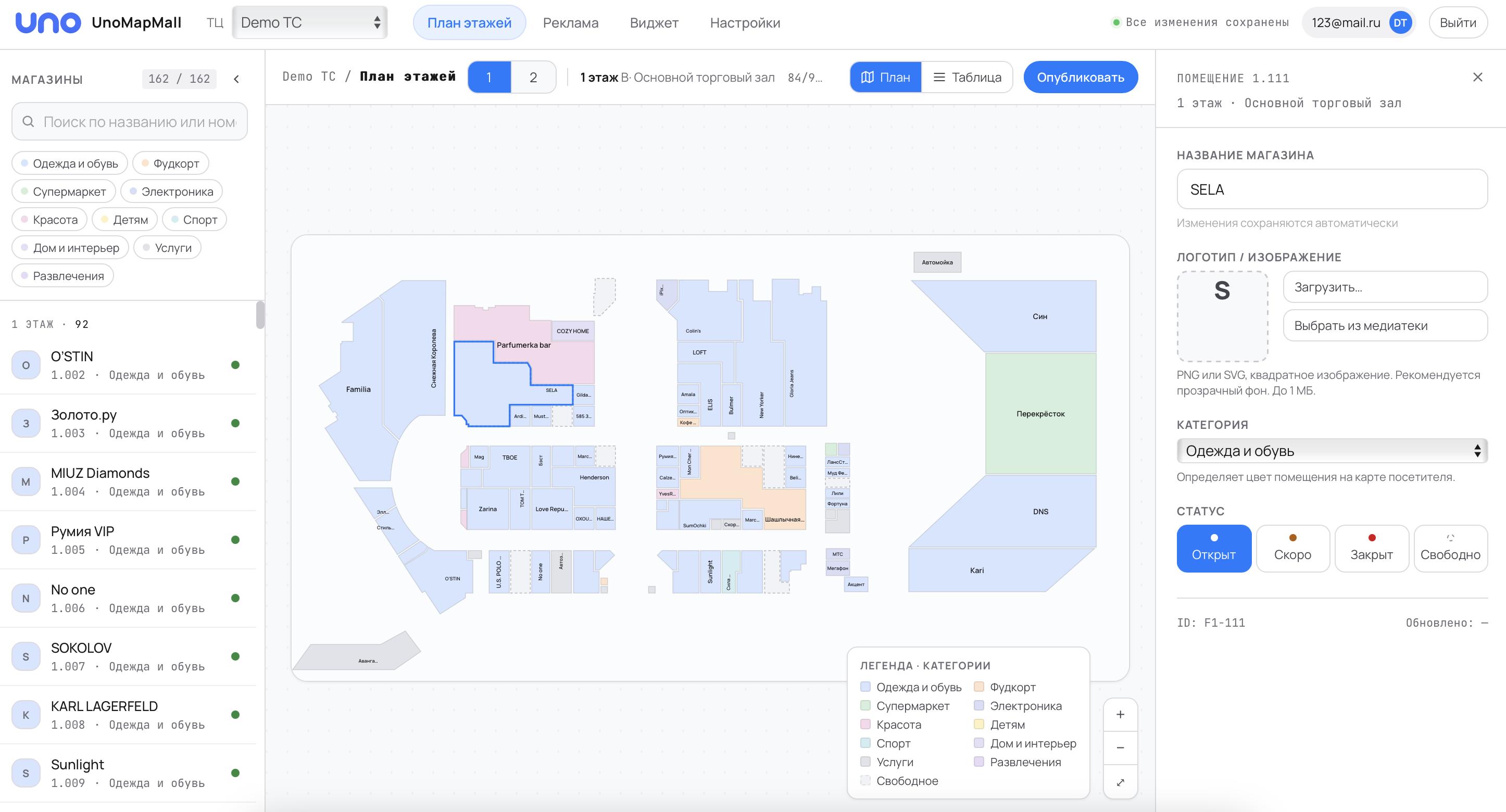Switch to План map view

click(x=886, y=77)
